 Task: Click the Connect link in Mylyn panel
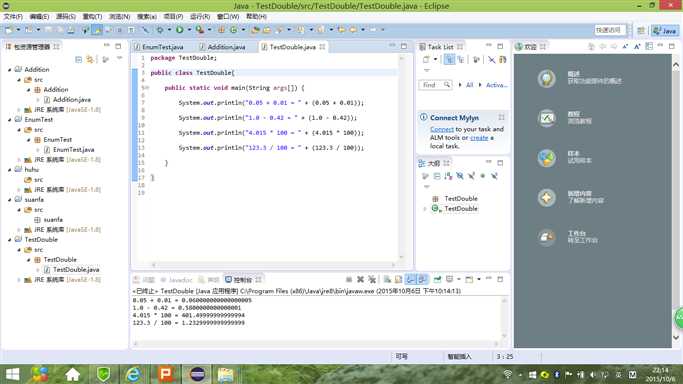(x=442, y=129)
